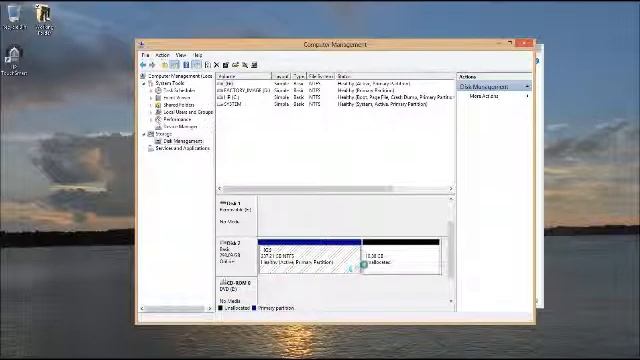Select the Unallocated space block on Disk 2

401,256
